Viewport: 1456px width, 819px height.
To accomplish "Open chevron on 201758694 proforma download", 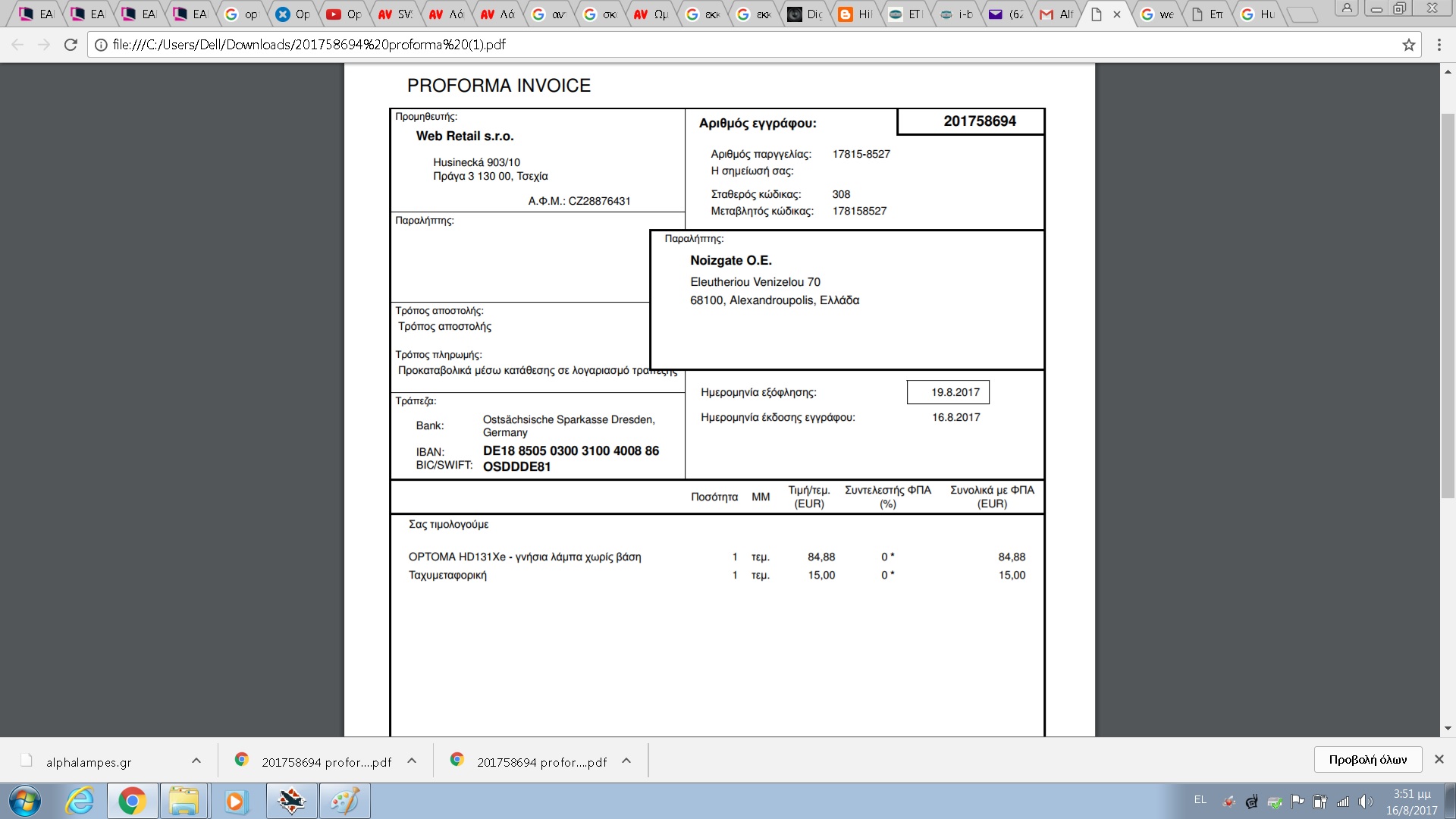I will click(x=411, y=761).
